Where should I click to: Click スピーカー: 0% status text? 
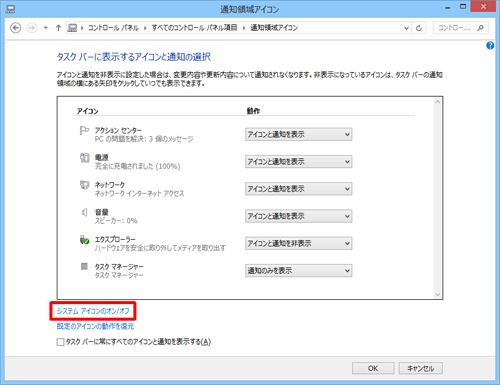click(116, 221)
